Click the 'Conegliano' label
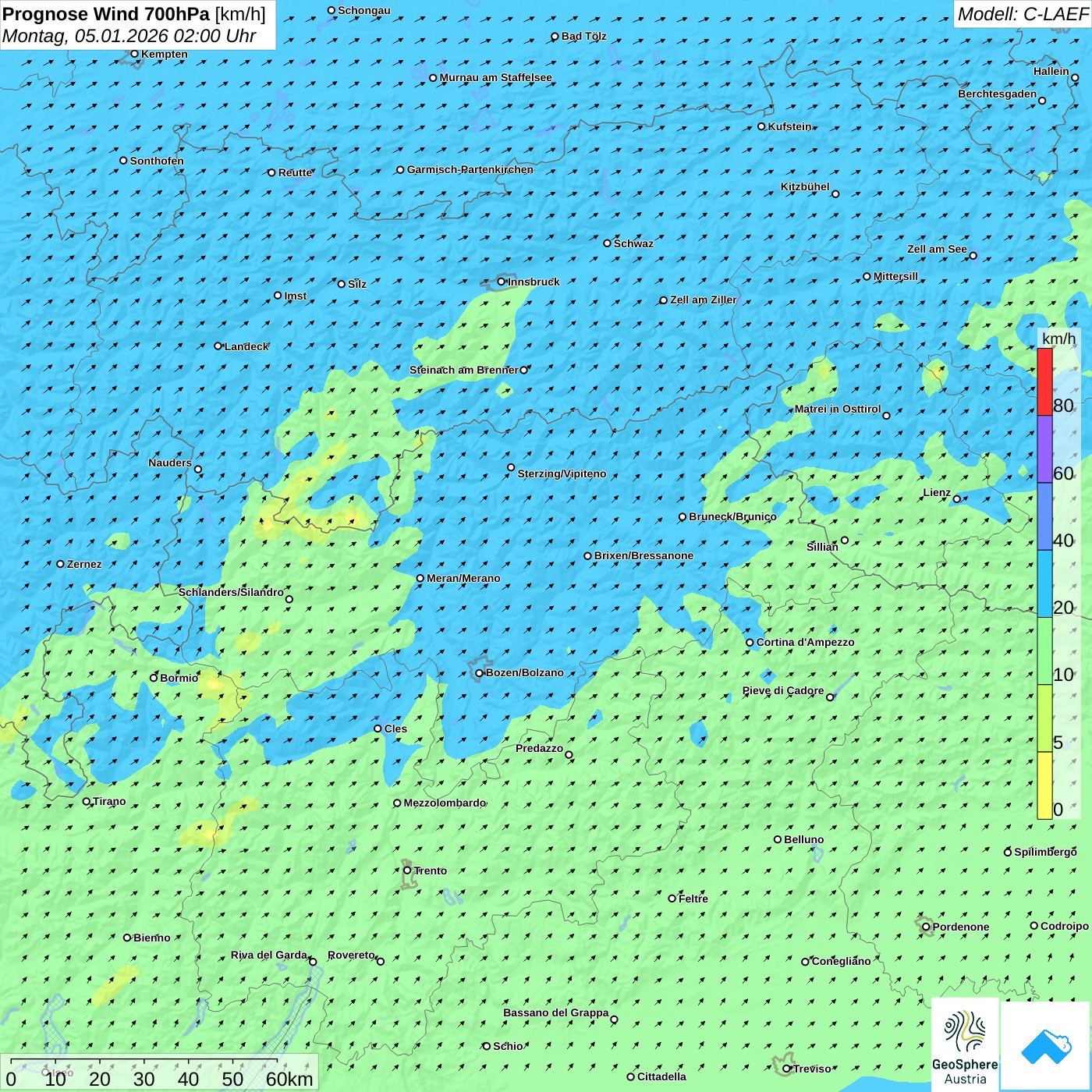The width and height of the screenshot is (1092, 1092). click(x=841, y=961)
